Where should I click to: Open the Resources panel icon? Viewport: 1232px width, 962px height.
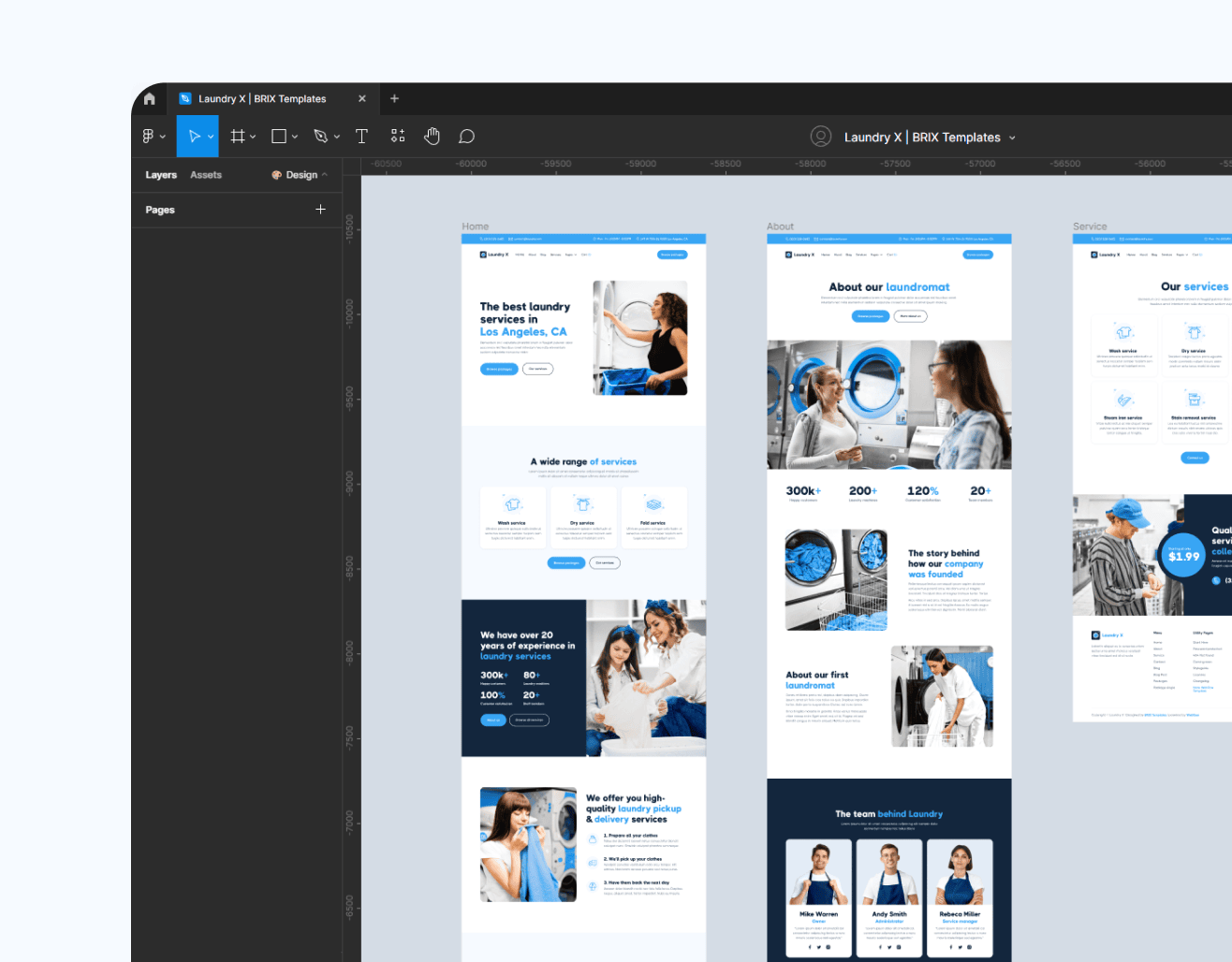(397, 136)
